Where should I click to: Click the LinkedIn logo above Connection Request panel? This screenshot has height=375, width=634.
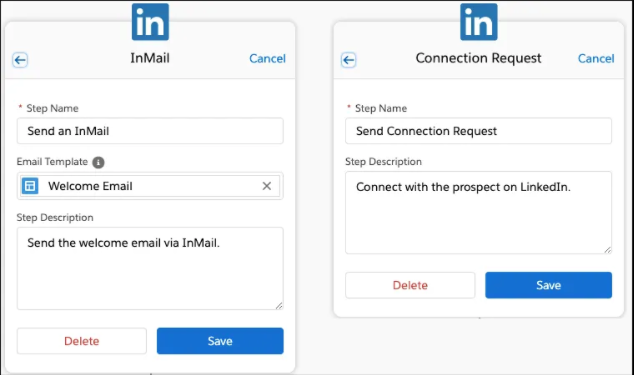[479, 22]
